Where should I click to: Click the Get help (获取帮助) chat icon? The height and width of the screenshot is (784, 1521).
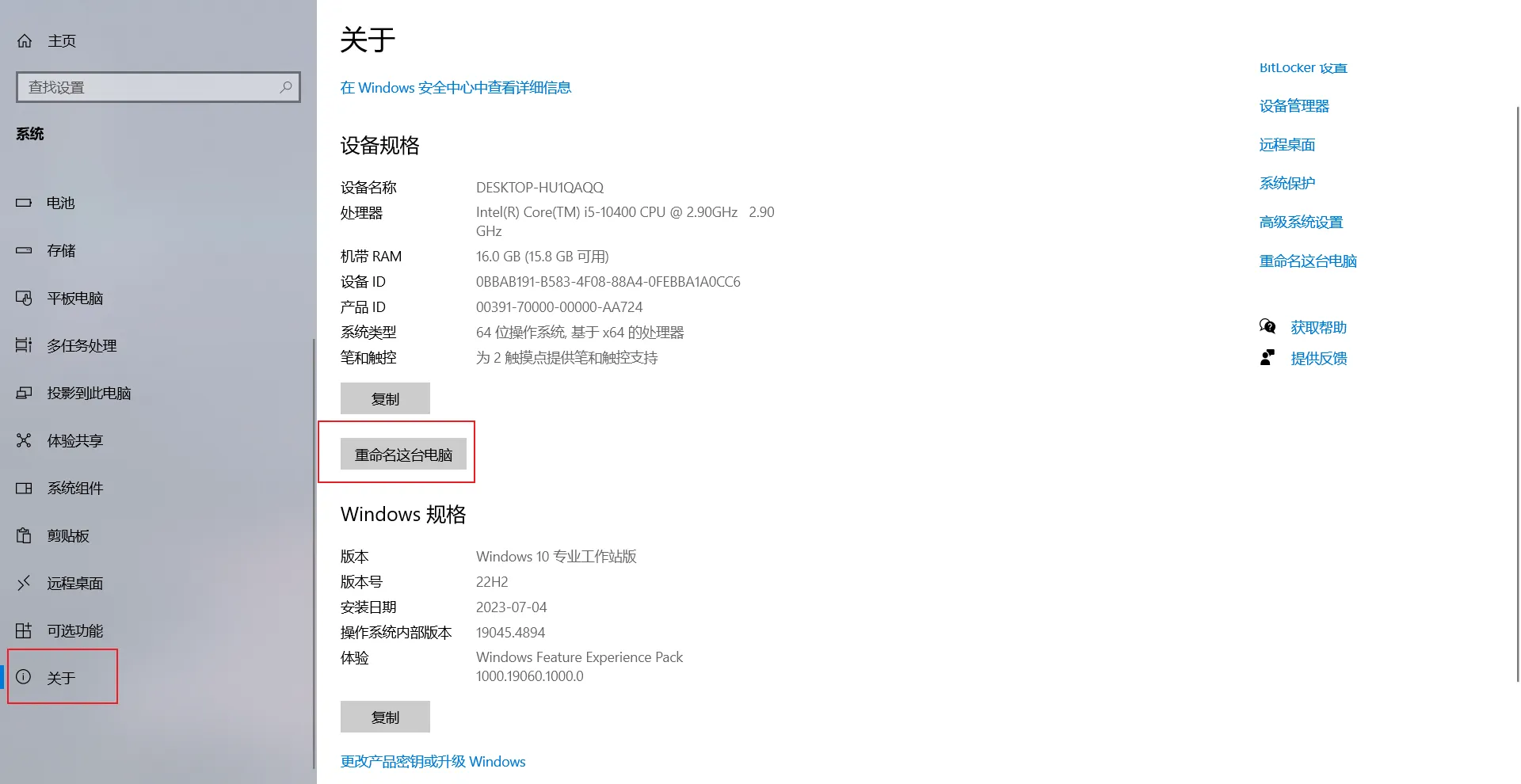pyautogui.click(x=1267, y=327)
